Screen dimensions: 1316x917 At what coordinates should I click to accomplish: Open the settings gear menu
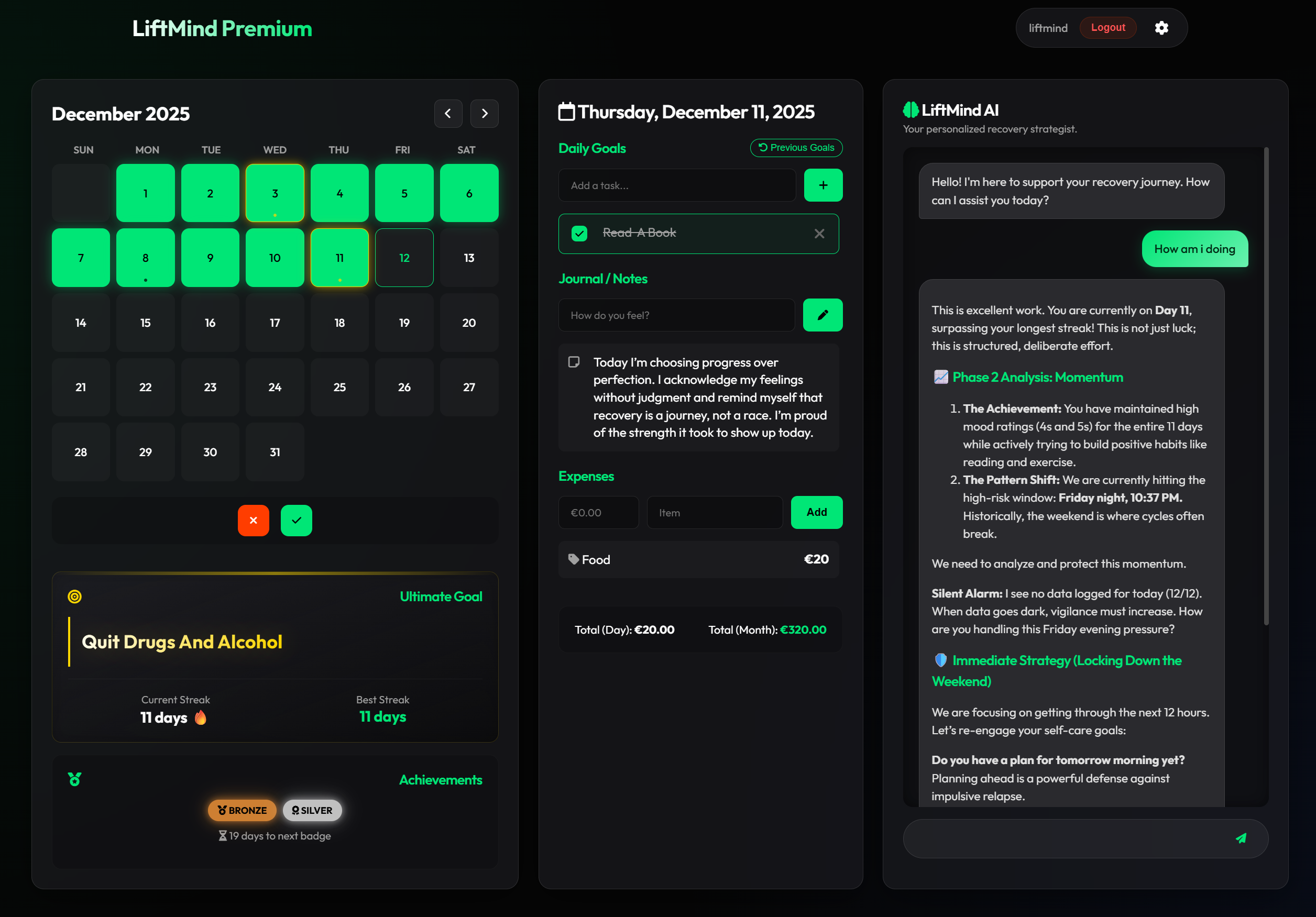(x=1162, y=28)
